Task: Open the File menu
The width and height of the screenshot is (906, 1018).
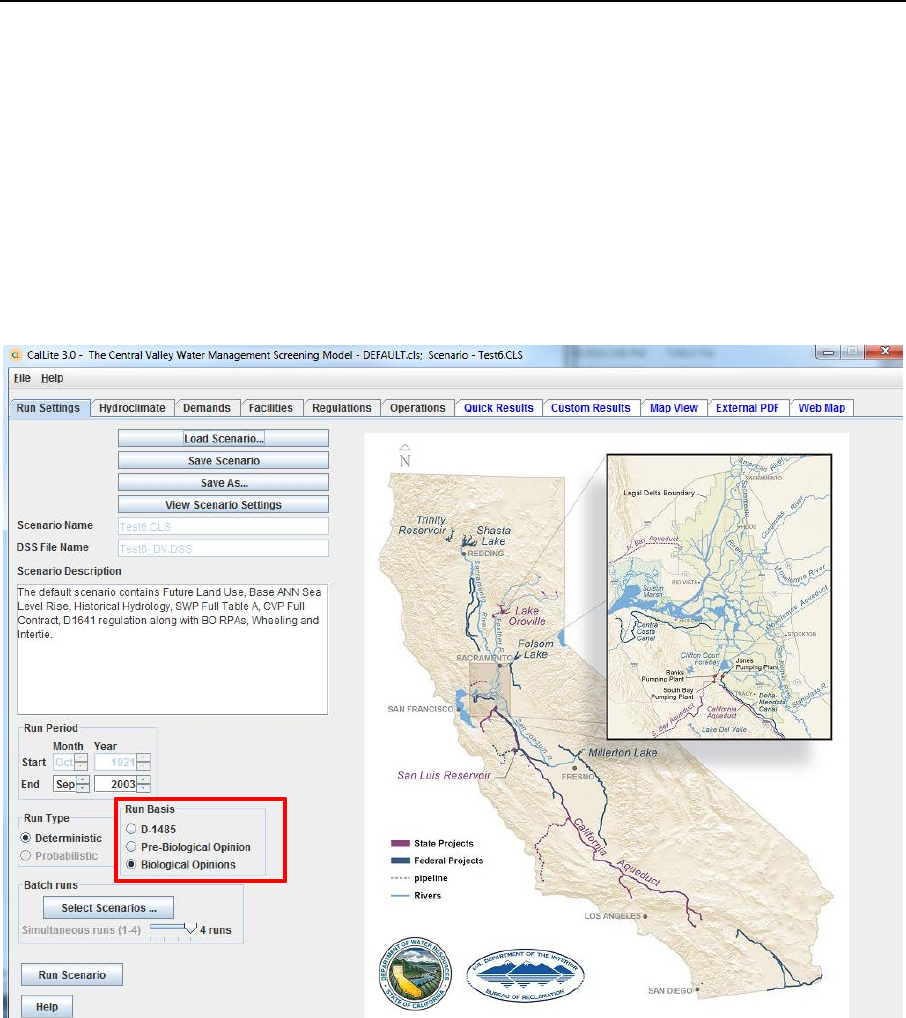Action: click(22, 378)
